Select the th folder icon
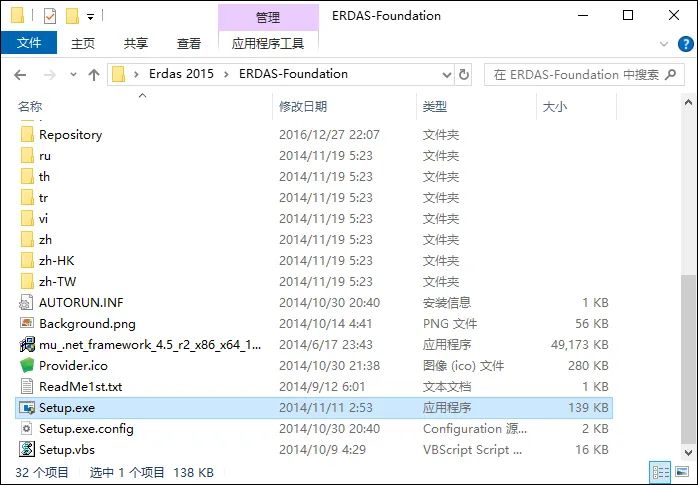The height and width of the screenshot is (485, 698). (x=27, y=177)
